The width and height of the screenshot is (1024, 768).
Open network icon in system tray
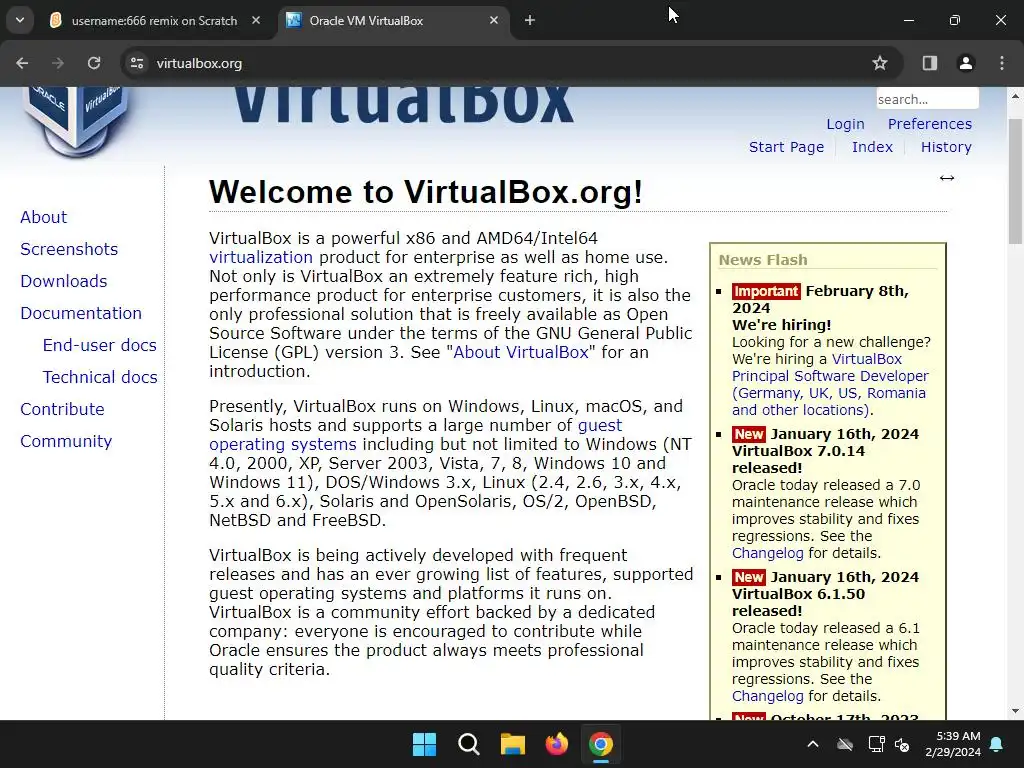[x=876, y=744]
